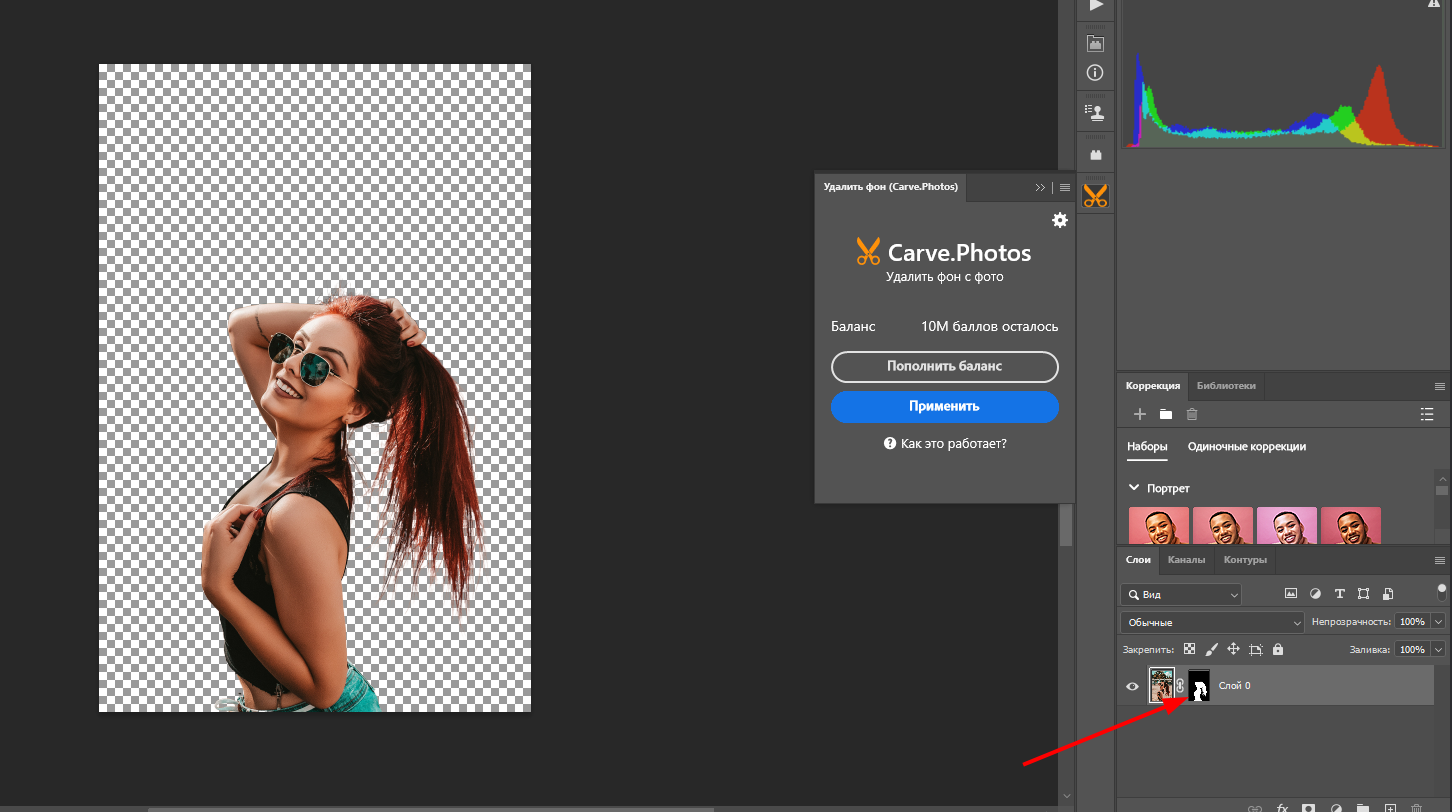This screenshot has height=812, width=1452.
Task: Toggle the layer filter on/off switch
Action: point(1441,593)
